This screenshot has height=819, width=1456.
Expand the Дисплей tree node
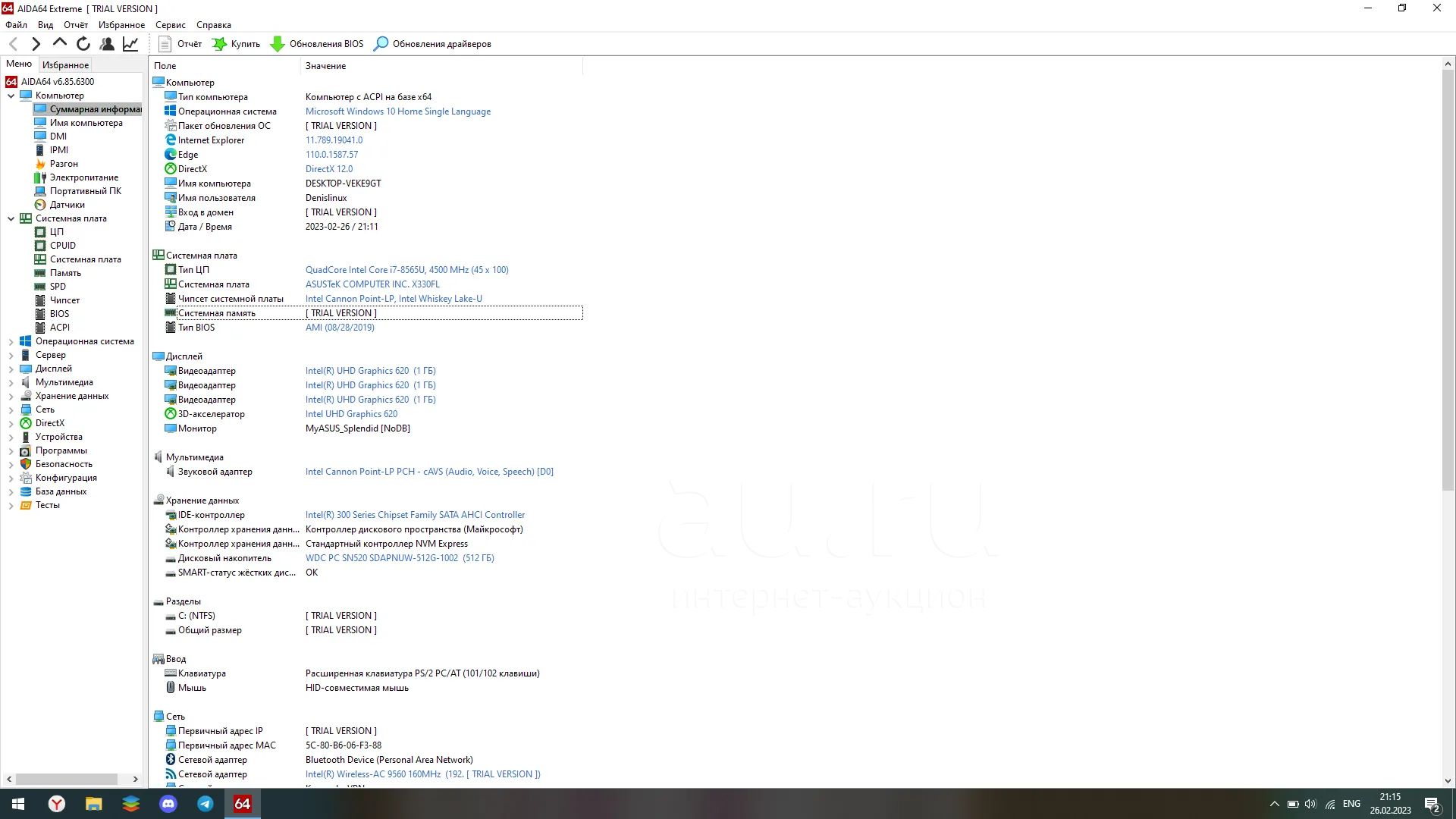11,369
